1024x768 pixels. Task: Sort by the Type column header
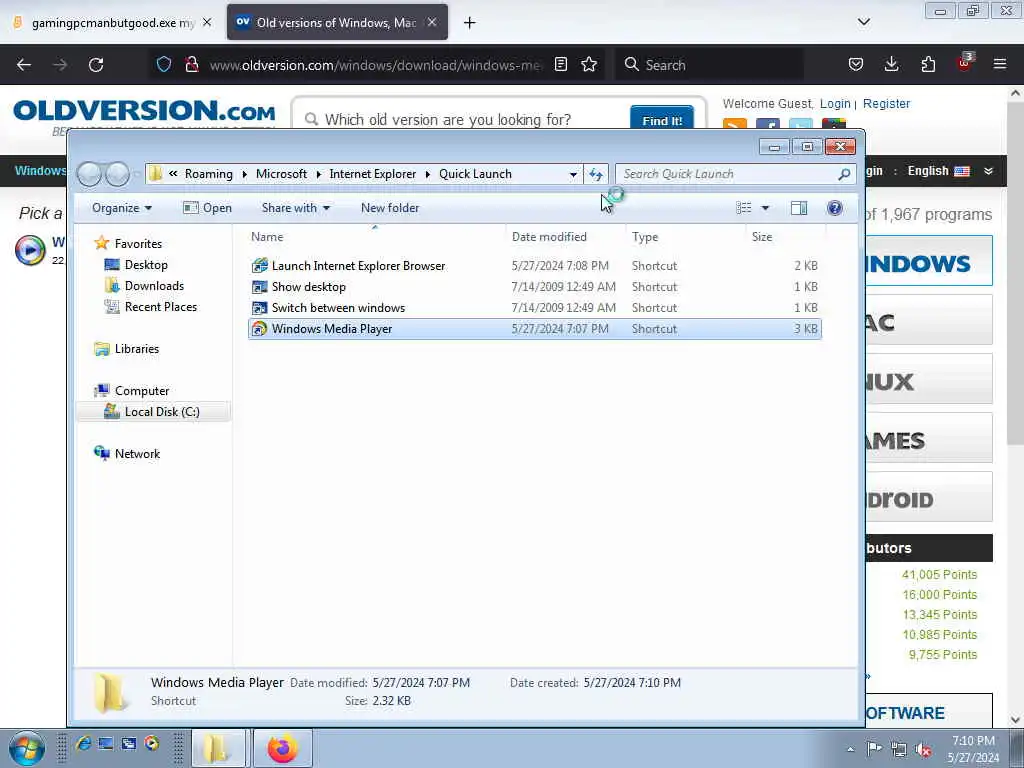coord(685,236)
